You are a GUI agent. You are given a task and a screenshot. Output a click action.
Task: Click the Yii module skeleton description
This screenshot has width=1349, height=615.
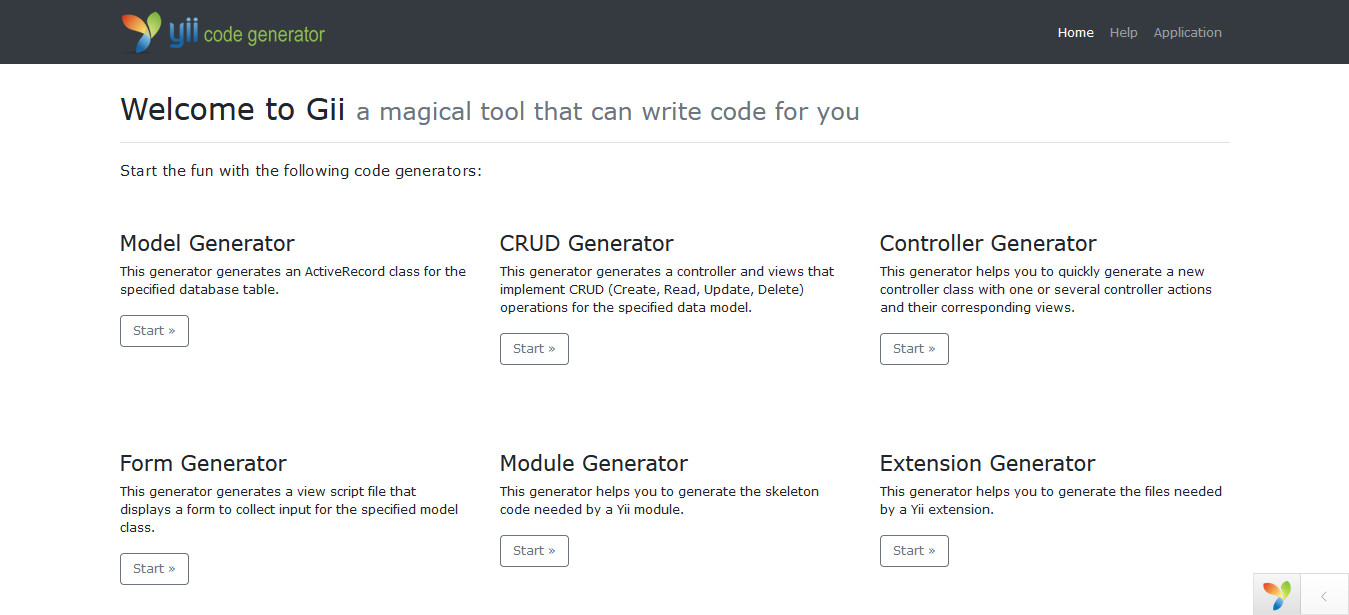pyautogui.click(x=659, y=501)
